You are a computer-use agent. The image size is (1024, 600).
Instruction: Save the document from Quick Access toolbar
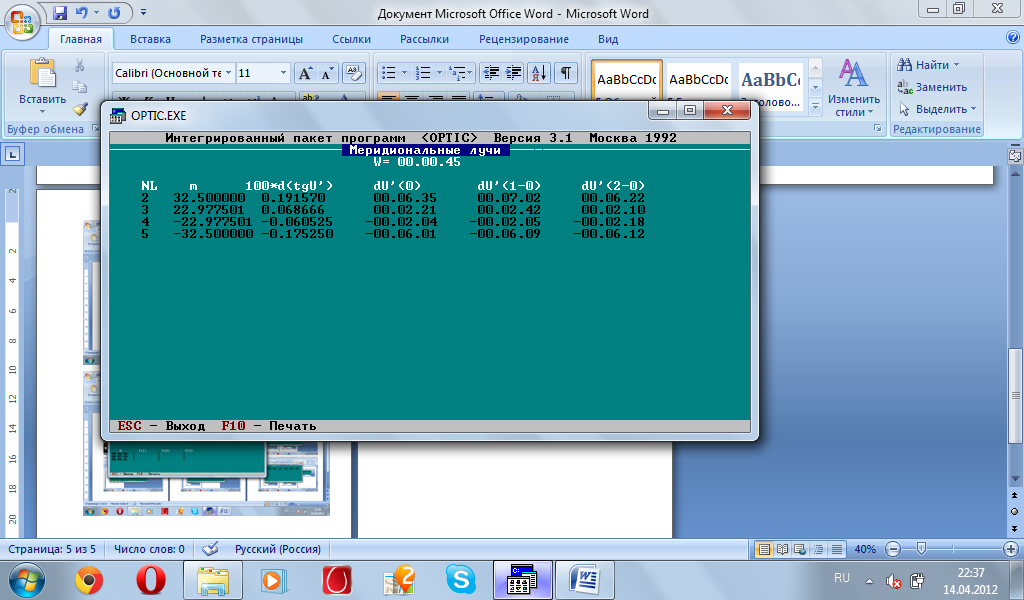[x=60, y=12]
